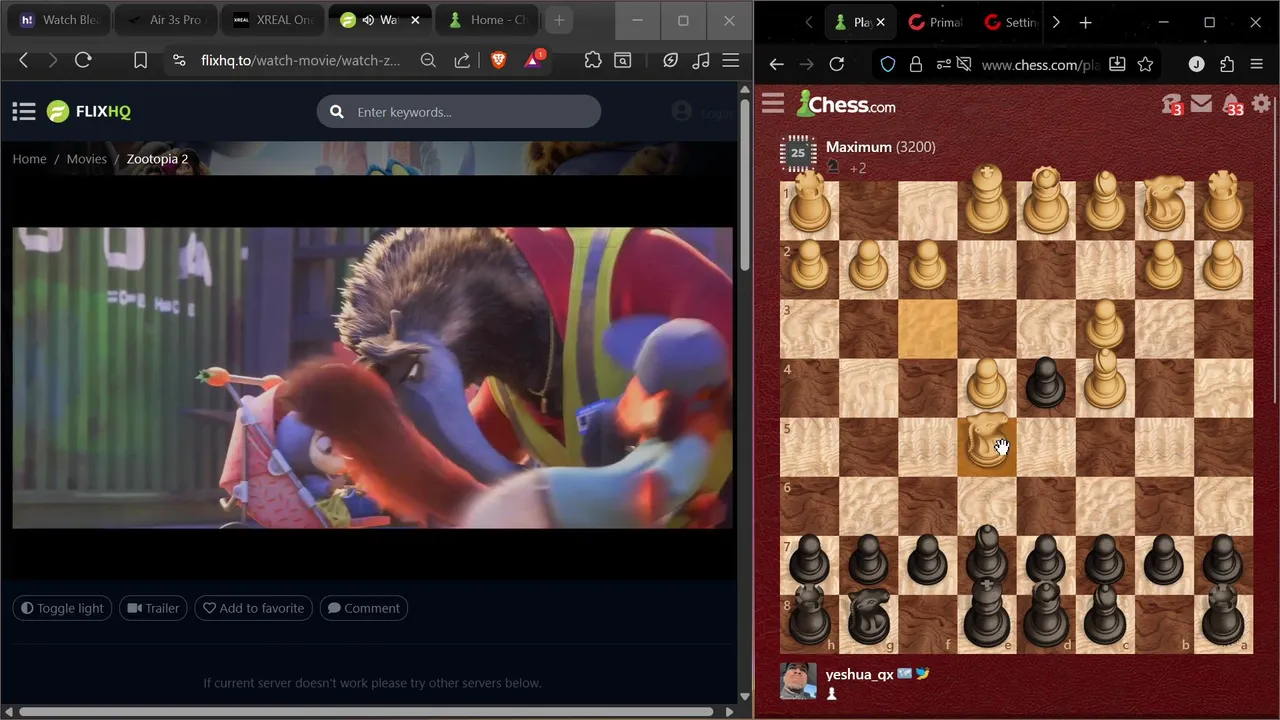Open Chess.com messages envelope icon
Screen dimensions: 1280x720
(1202, 103)
